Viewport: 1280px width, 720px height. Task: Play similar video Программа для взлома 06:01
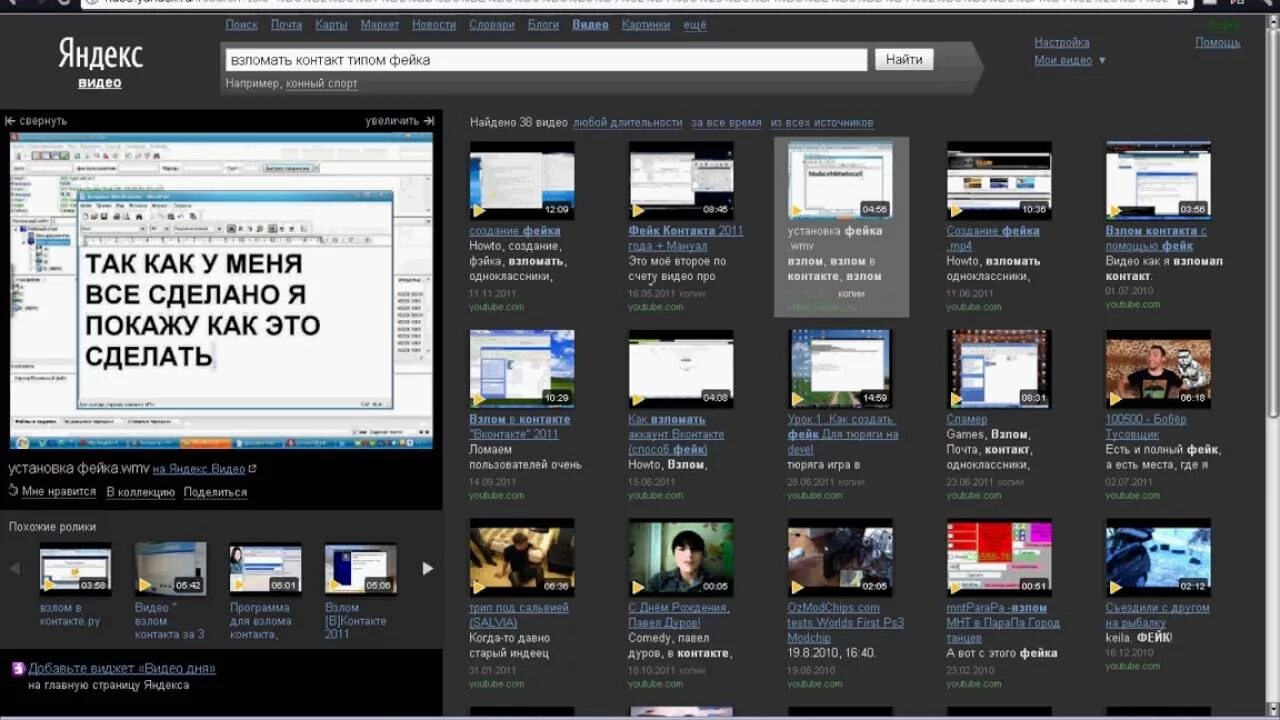pos(265,568)
